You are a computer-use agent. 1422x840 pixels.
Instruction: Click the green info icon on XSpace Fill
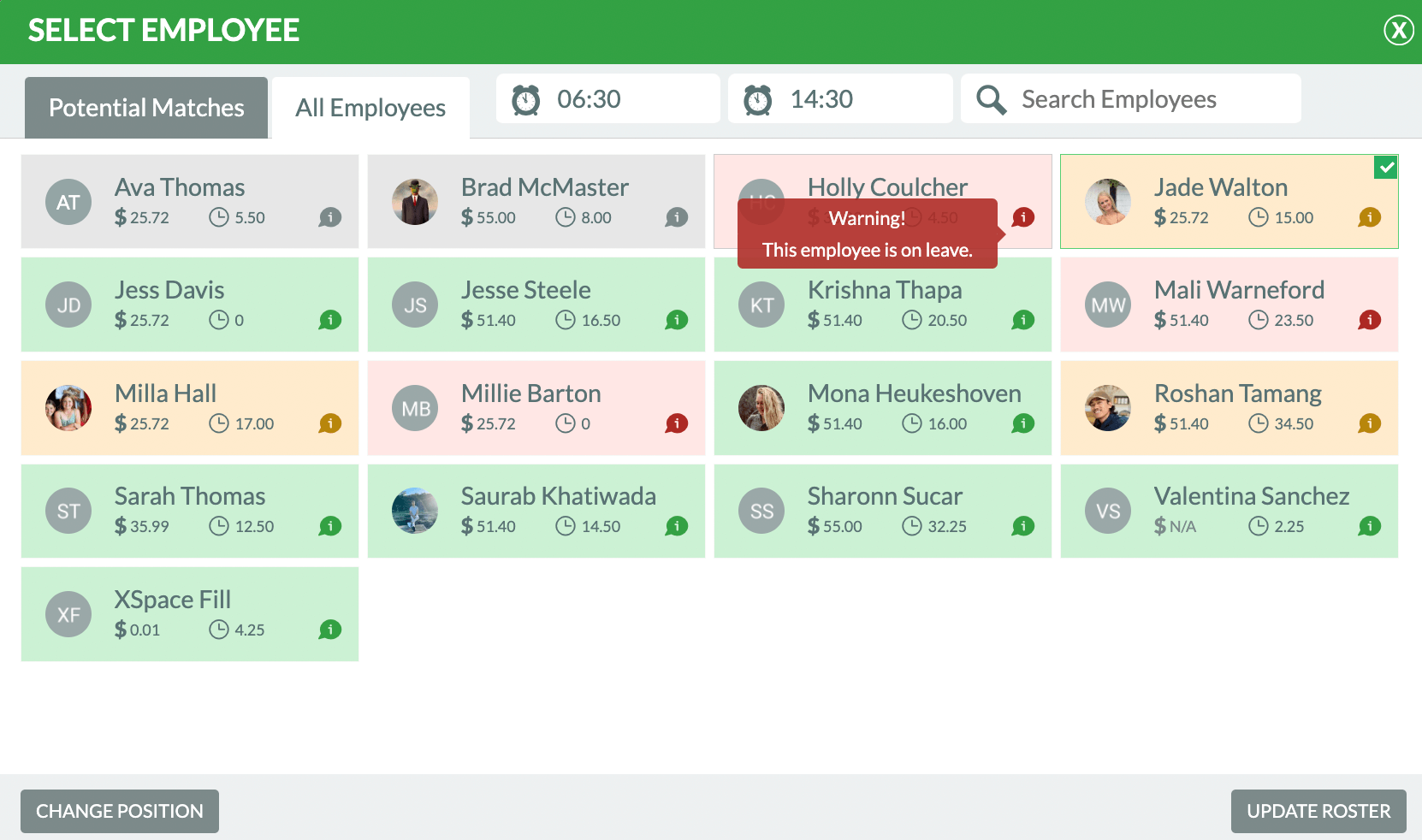coord(329,630)
